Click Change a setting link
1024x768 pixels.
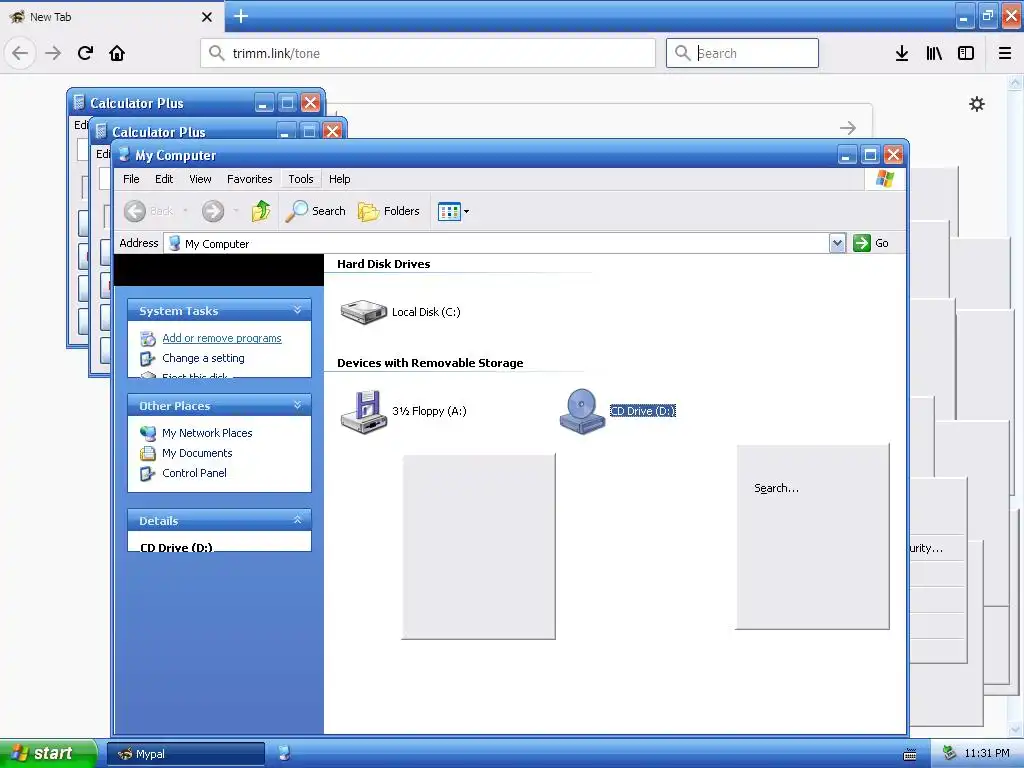click(x=203, y=358)
